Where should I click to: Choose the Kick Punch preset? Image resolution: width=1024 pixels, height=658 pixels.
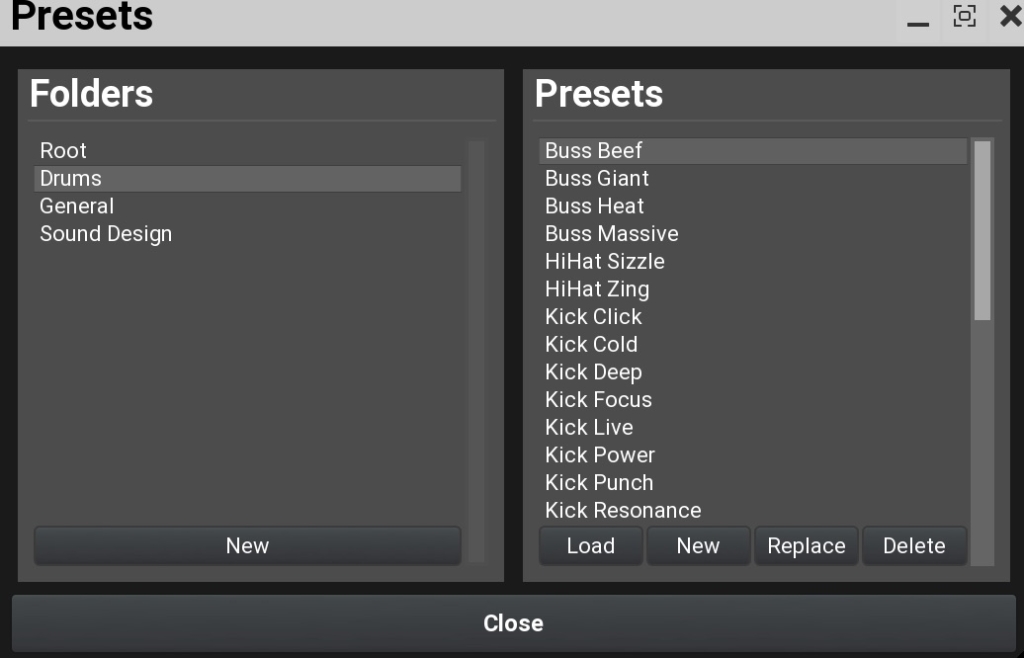point(599,482)
